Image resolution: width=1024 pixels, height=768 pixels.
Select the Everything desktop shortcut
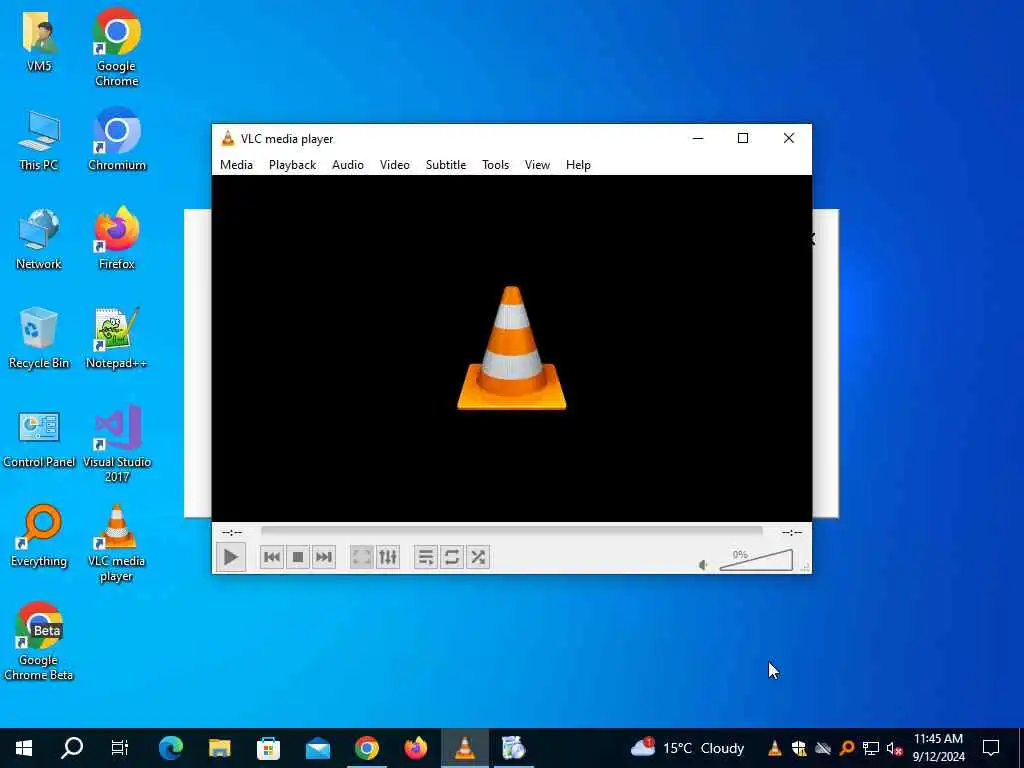[x=39, y=536]
